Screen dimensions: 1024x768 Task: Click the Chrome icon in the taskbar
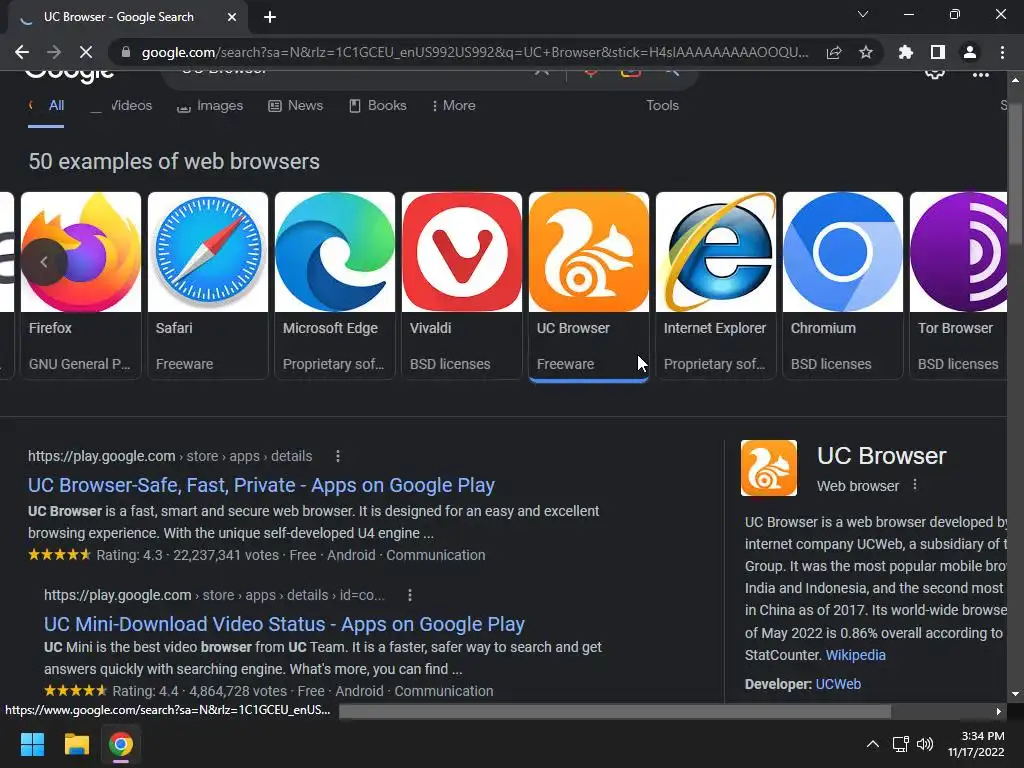[x=121, y=744]
